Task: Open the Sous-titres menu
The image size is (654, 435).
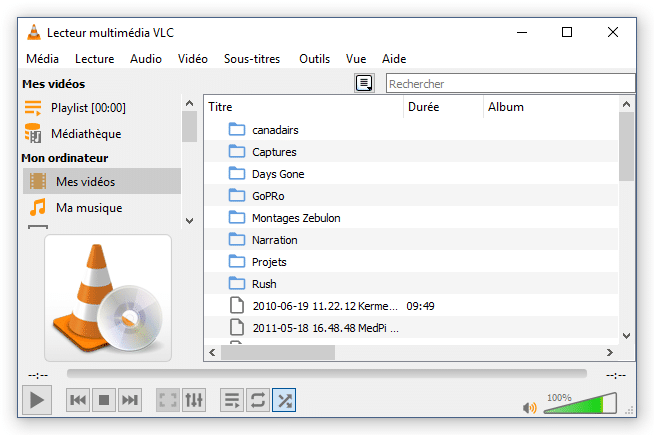Action: [x=252, y=59]
